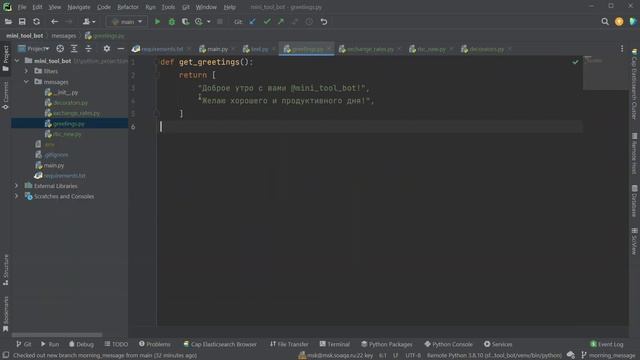The image size is (640, 360).
Task: Toggle tool window bars icon in status bar
Action: point(6,356)
